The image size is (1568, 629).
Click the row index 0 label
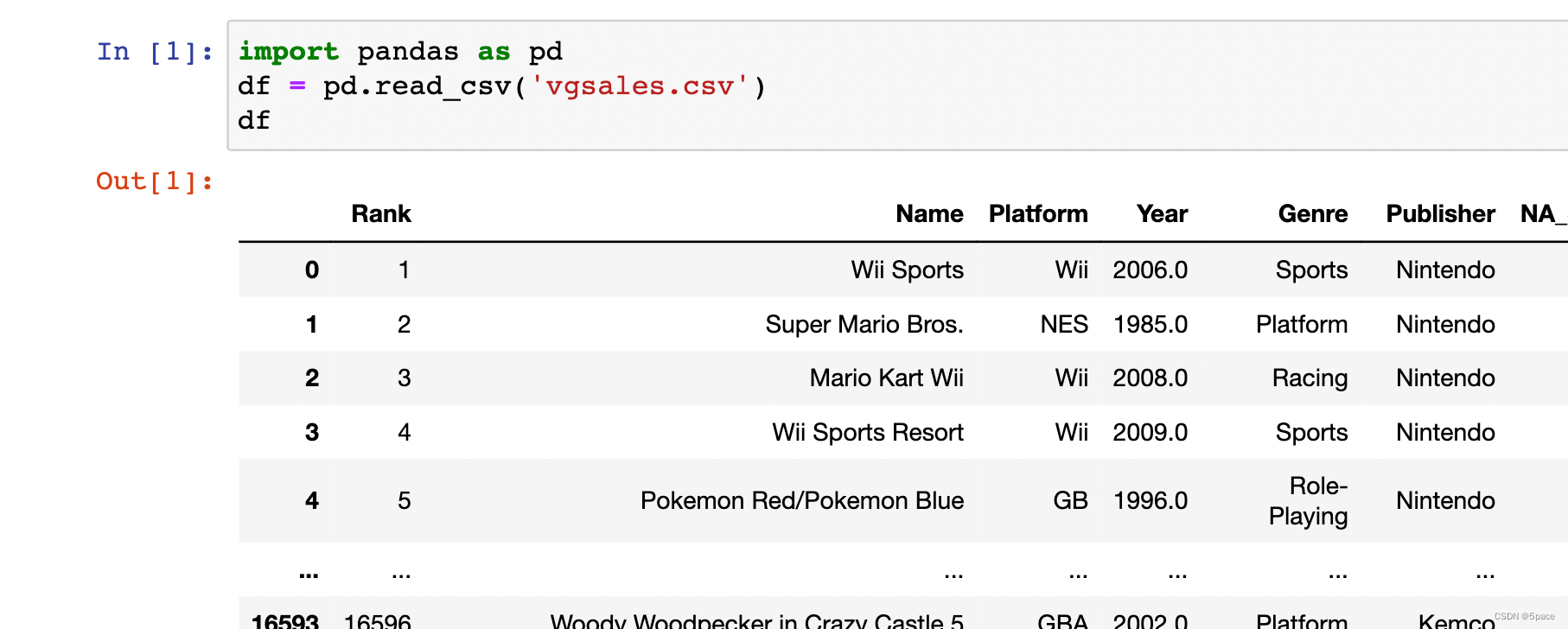point(312,270)
